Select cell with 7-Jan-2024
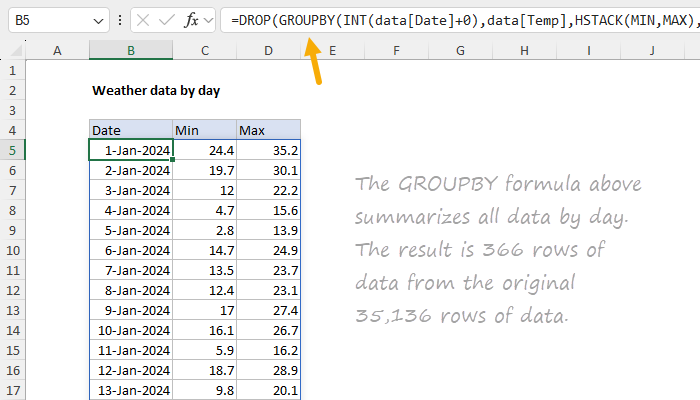This screenshot has width=700, height=400. point(131,271)
